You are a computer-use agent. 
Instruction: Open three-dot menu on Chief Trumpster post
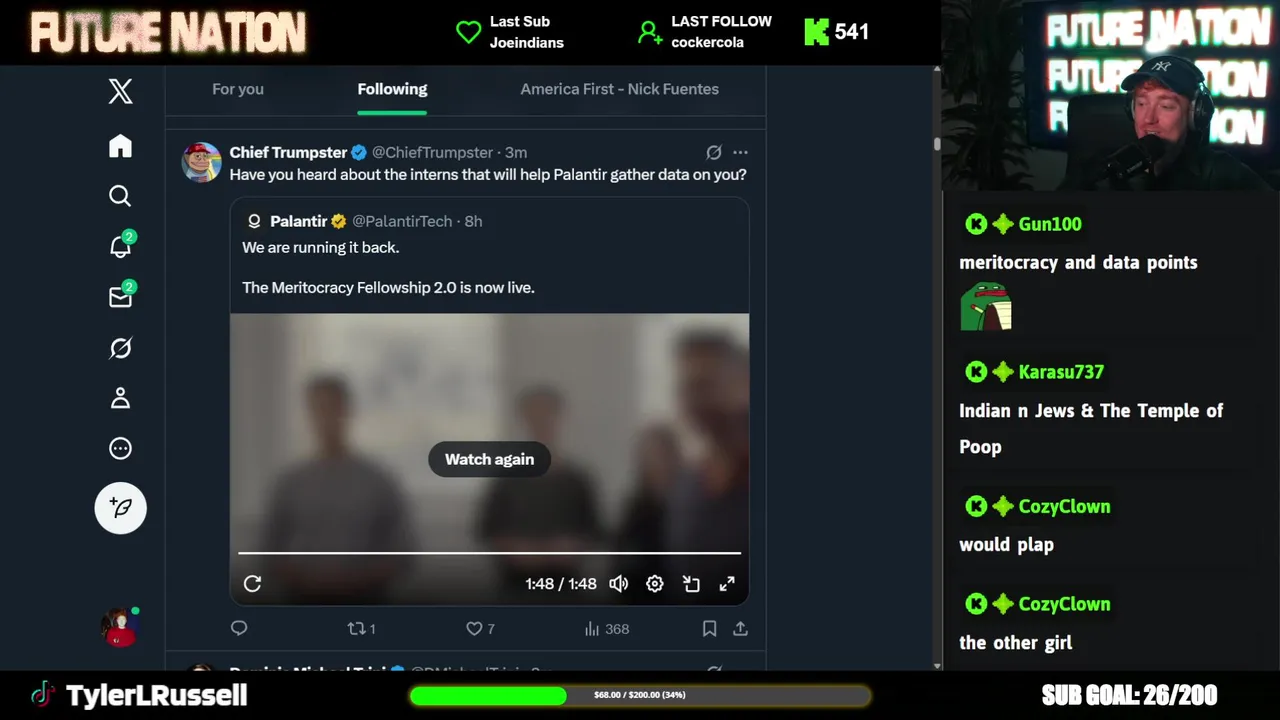[740, 152]
